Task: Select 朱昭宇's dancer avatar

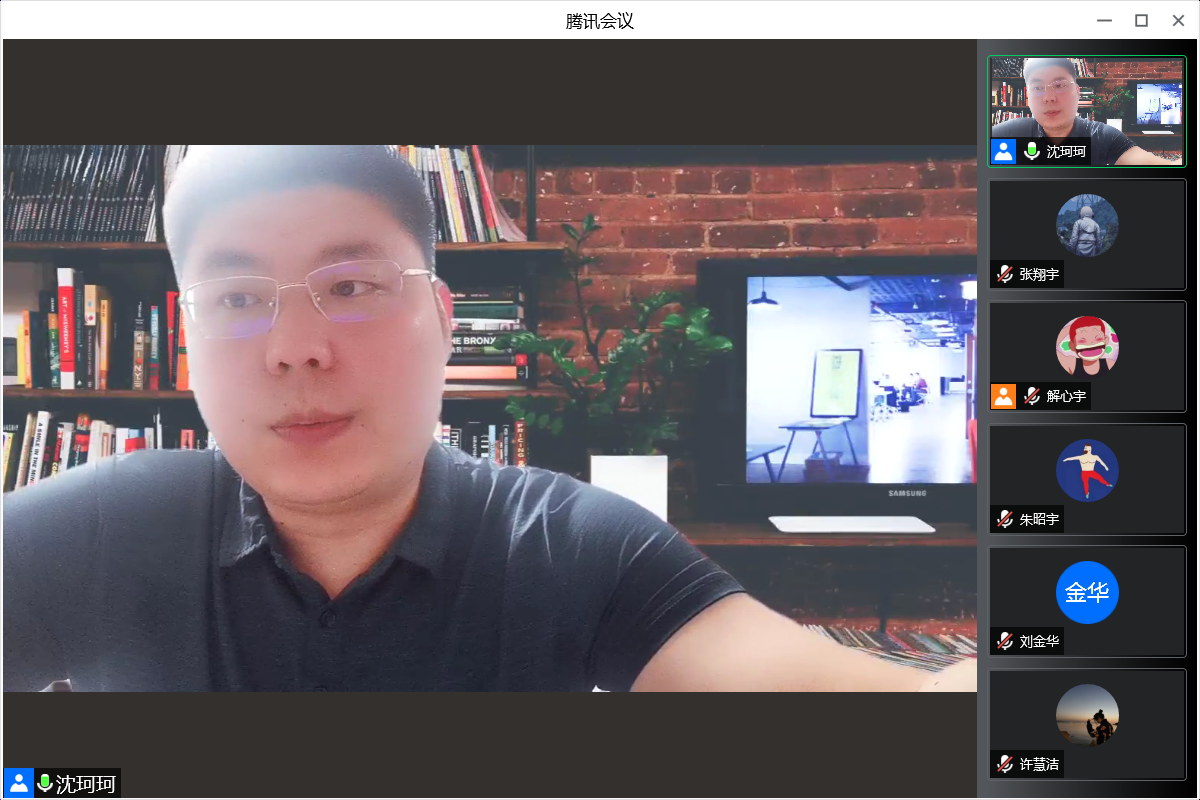Action: pos(1087,470)
